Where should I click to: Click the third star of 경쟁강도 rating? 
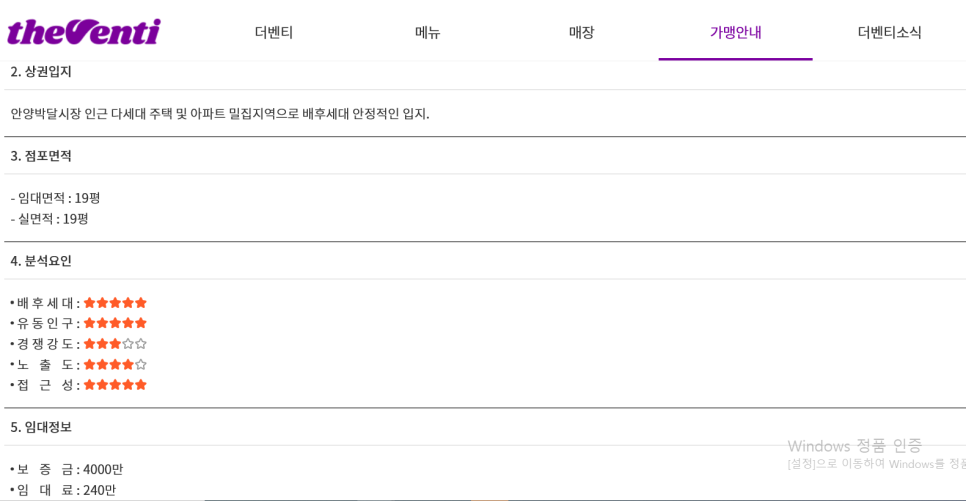pos(115,344)
